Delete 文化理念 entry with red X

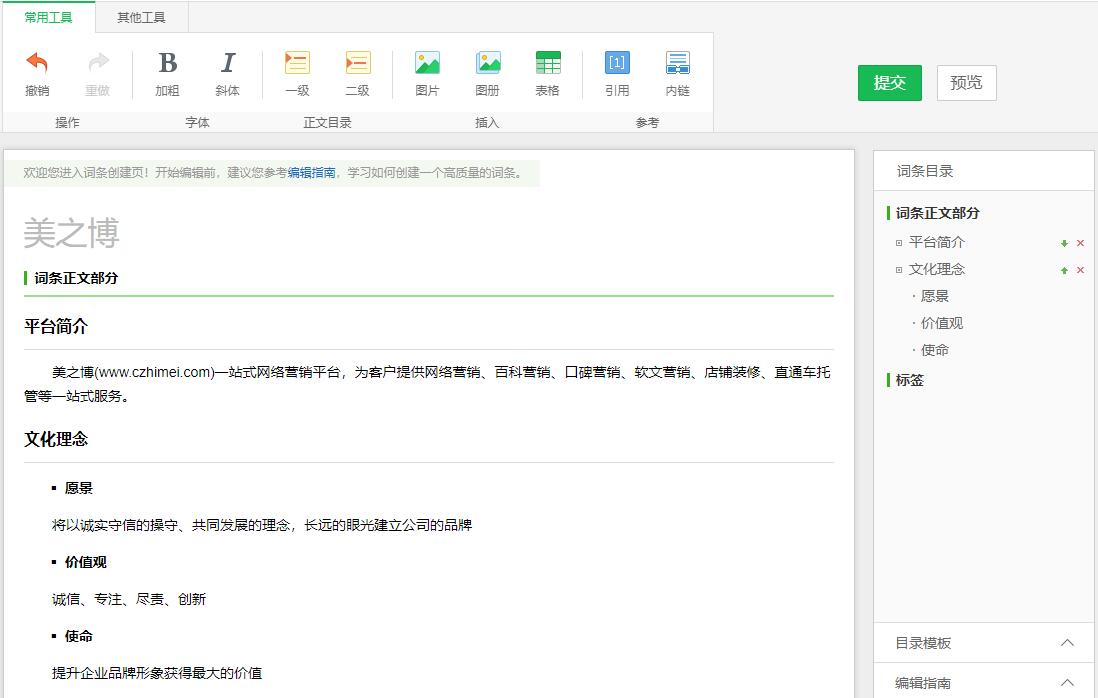coord(1080,270)
